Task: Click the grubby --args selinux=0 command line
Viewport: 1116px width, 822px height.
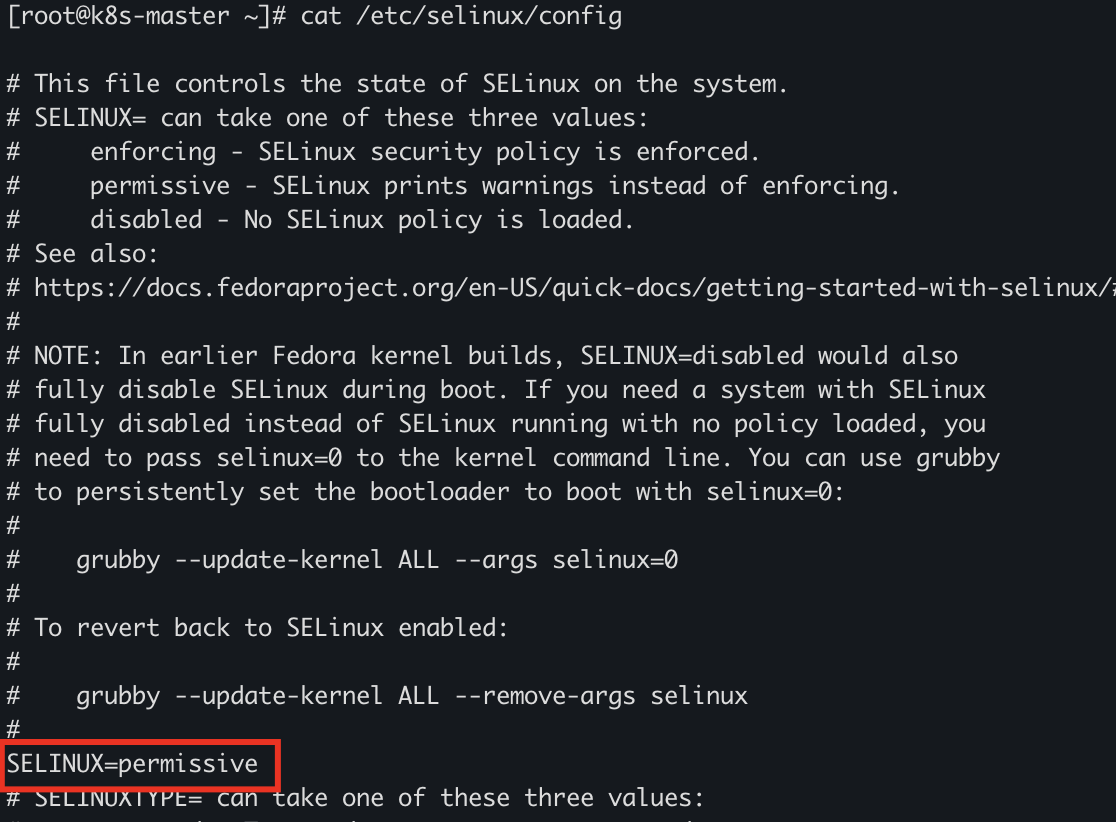Action: [x=377, y=560]
